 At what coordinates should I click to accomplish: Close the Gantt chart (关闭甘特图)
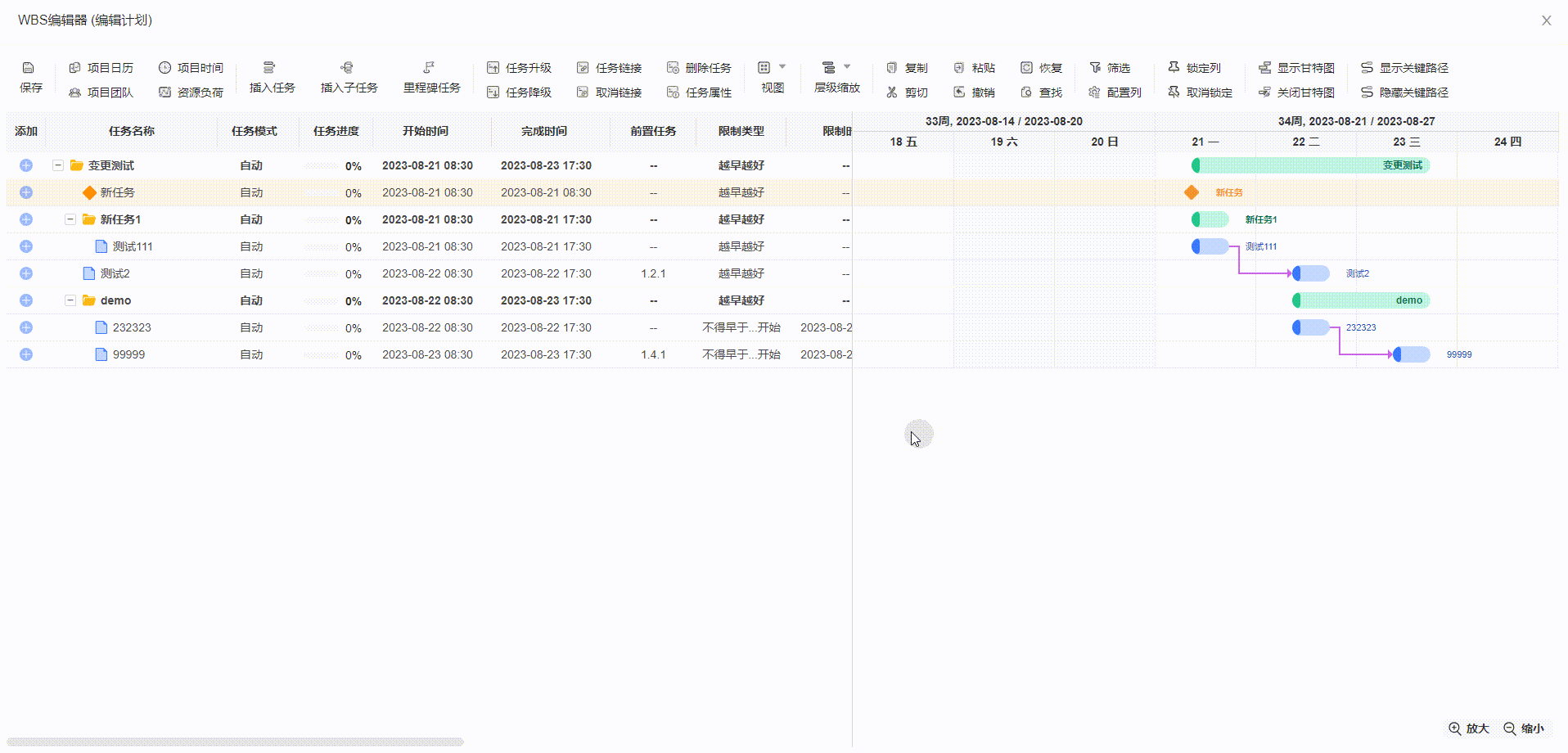coord(1296,92)
